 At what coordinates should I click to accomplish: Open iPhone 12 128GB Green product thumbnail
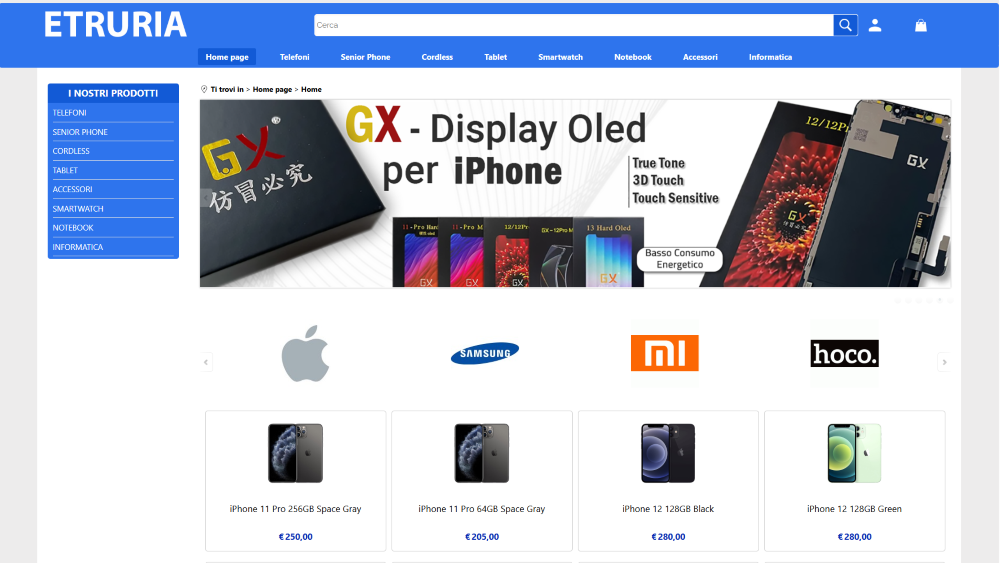click(x=854, y=453)
